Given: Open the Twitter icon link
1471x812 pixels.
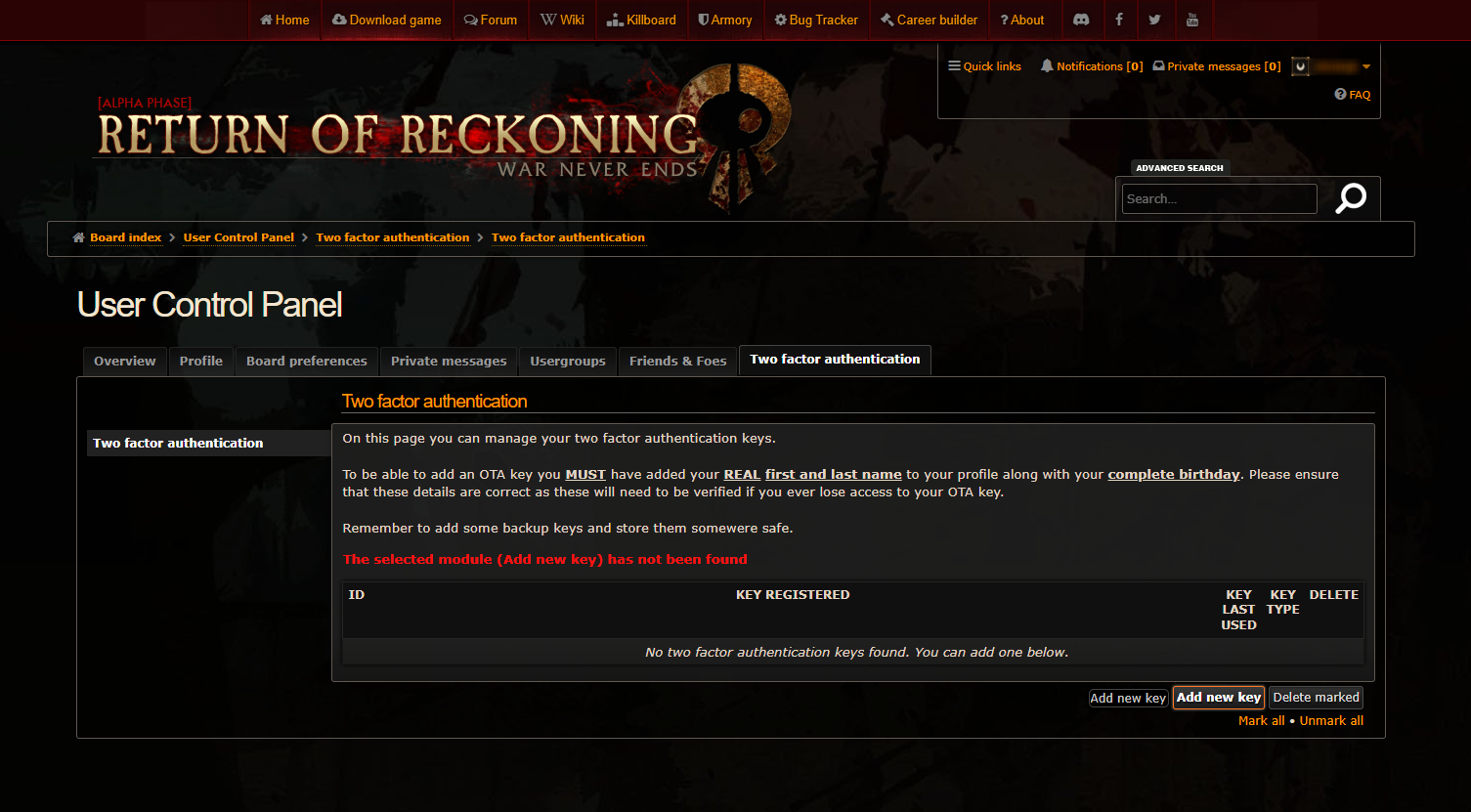Looking at the screenshot, I should point(1155,20).
